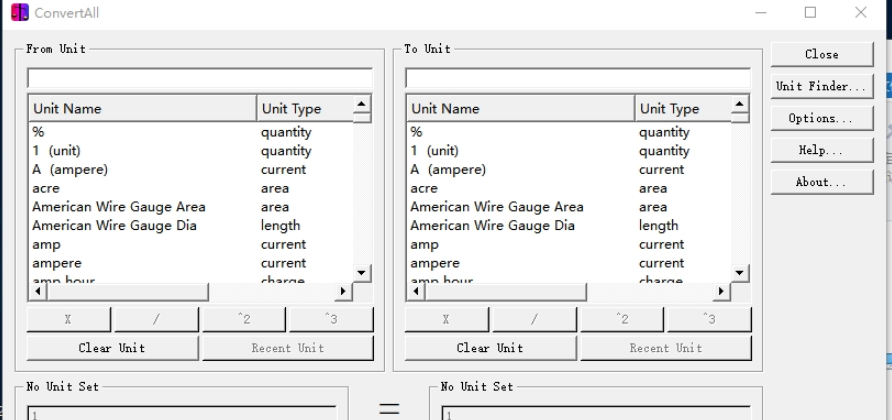Clear Unit in the To Unit panel
The image size is (892, 420).
pos(490,348)
